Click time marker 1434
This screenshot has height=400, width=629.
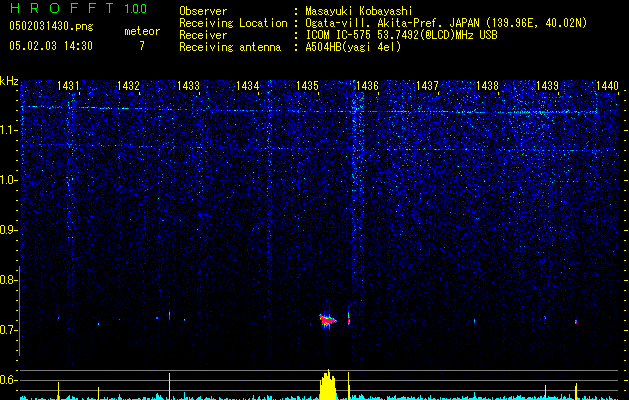(x=248, y=85)
